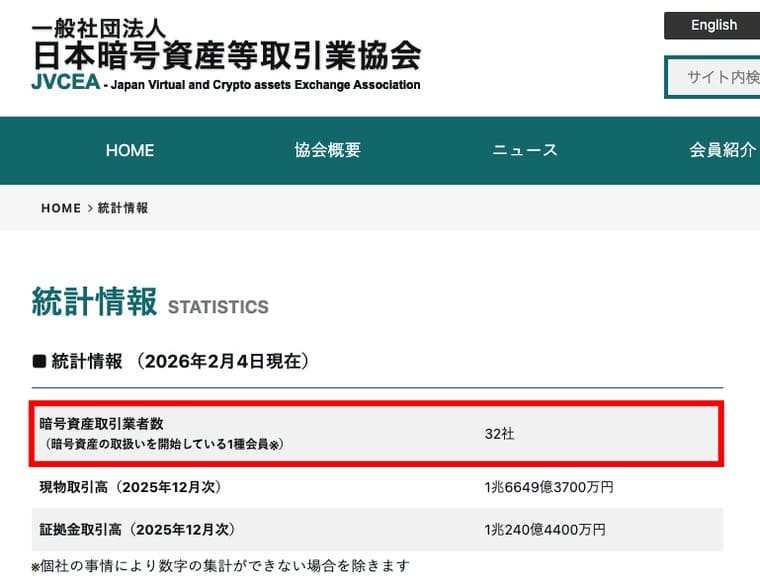Viewport: 760px width, 588px height.
Task: Click the 日本暗号資産等取引業協会 site logo
Action: point(226,54)
